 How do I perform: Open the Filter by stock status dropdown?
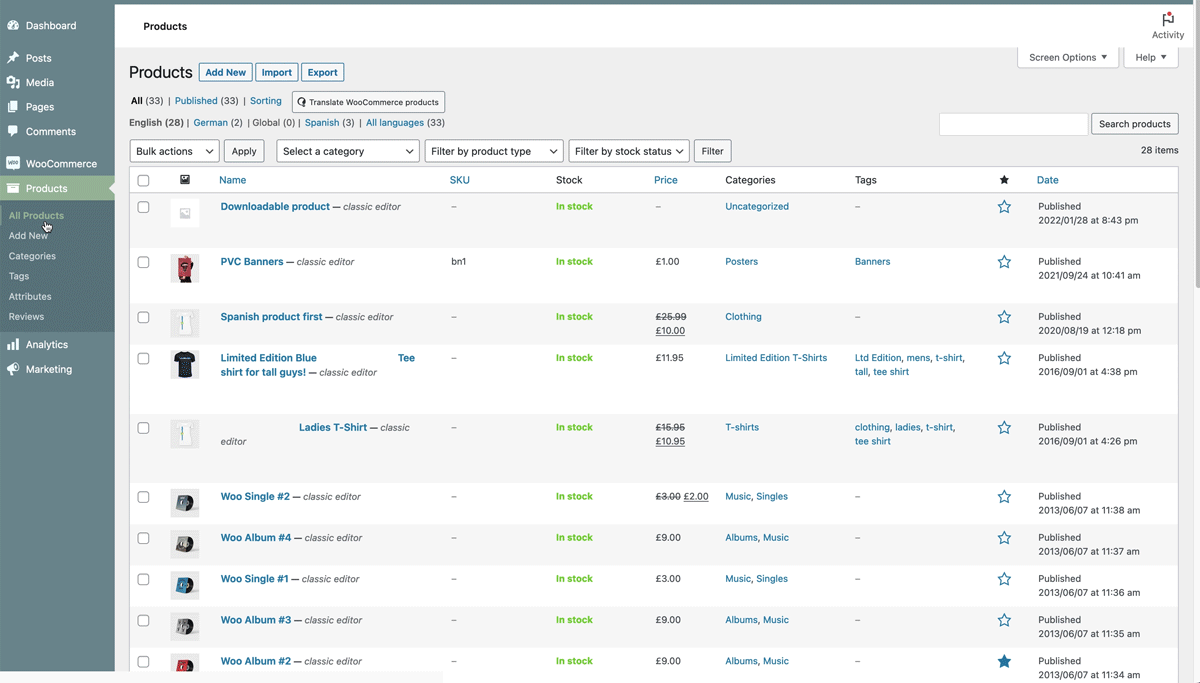click(629, 151)
